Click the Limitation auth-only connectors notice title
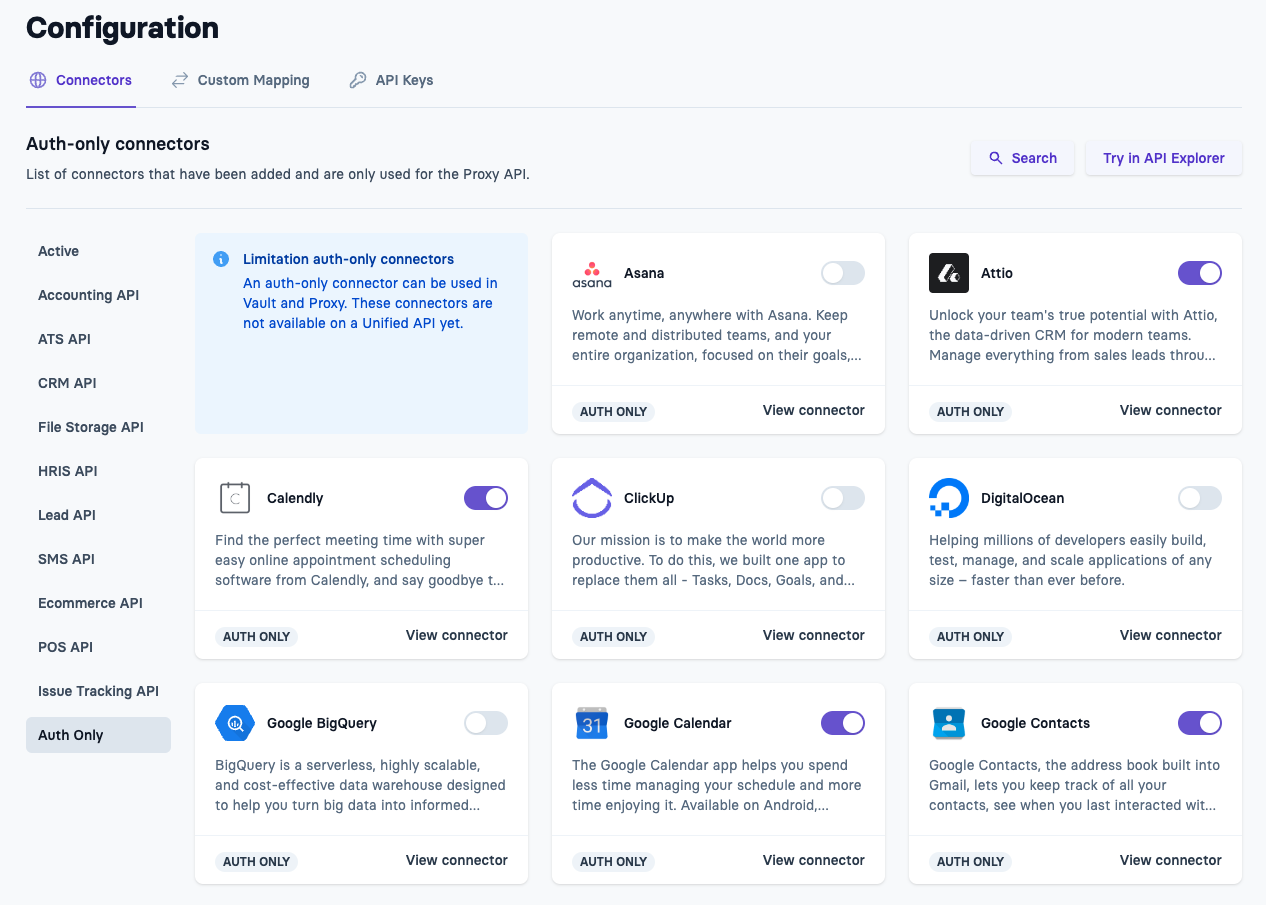 point(348,259)
